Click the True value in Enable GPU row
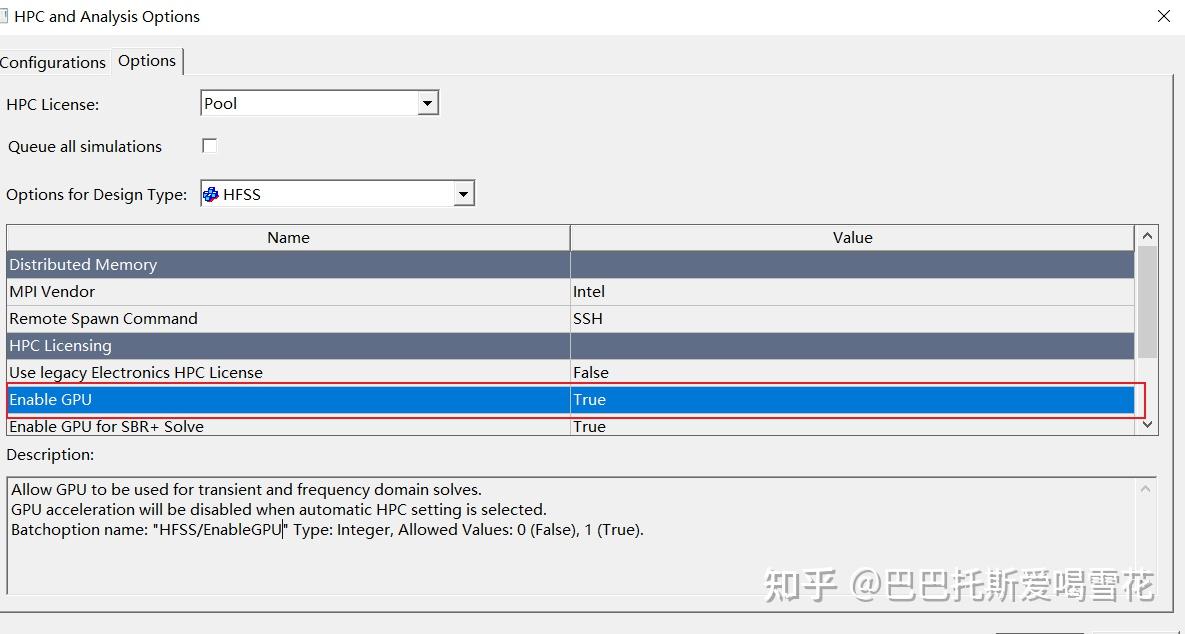This screenshot has height=634, width=1185. (x=852, y=400)
